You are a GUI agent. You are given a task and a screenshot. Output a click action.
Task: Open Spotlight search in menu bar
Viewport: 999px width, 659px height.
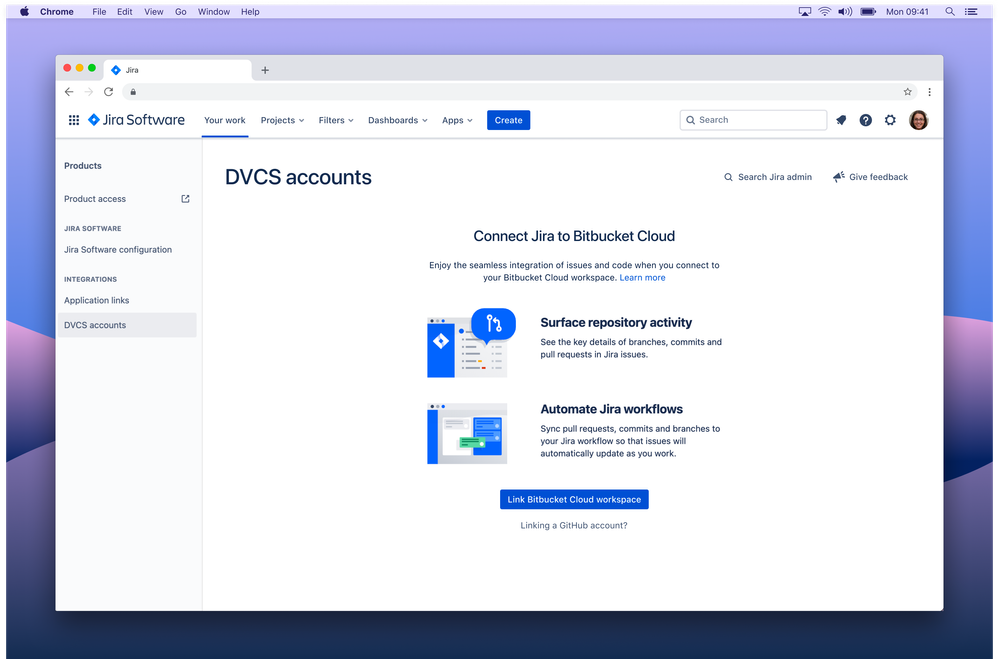(x=950, y=11)
